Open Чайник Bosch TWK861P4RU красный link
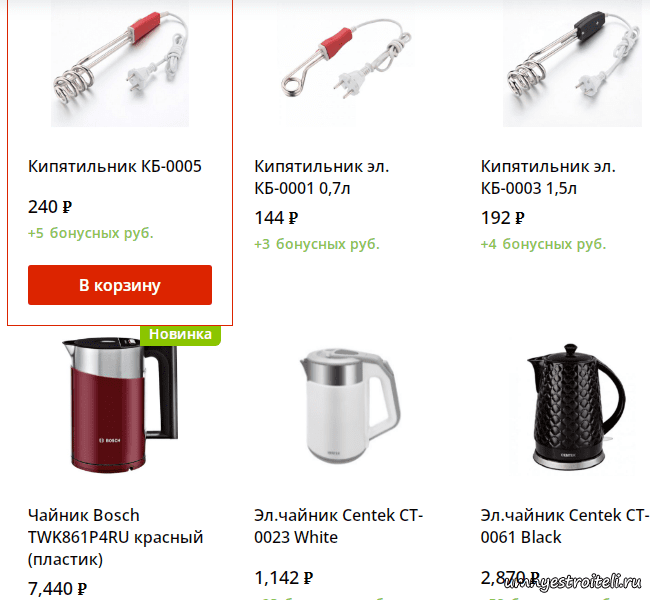 click(x=116, y=537)
